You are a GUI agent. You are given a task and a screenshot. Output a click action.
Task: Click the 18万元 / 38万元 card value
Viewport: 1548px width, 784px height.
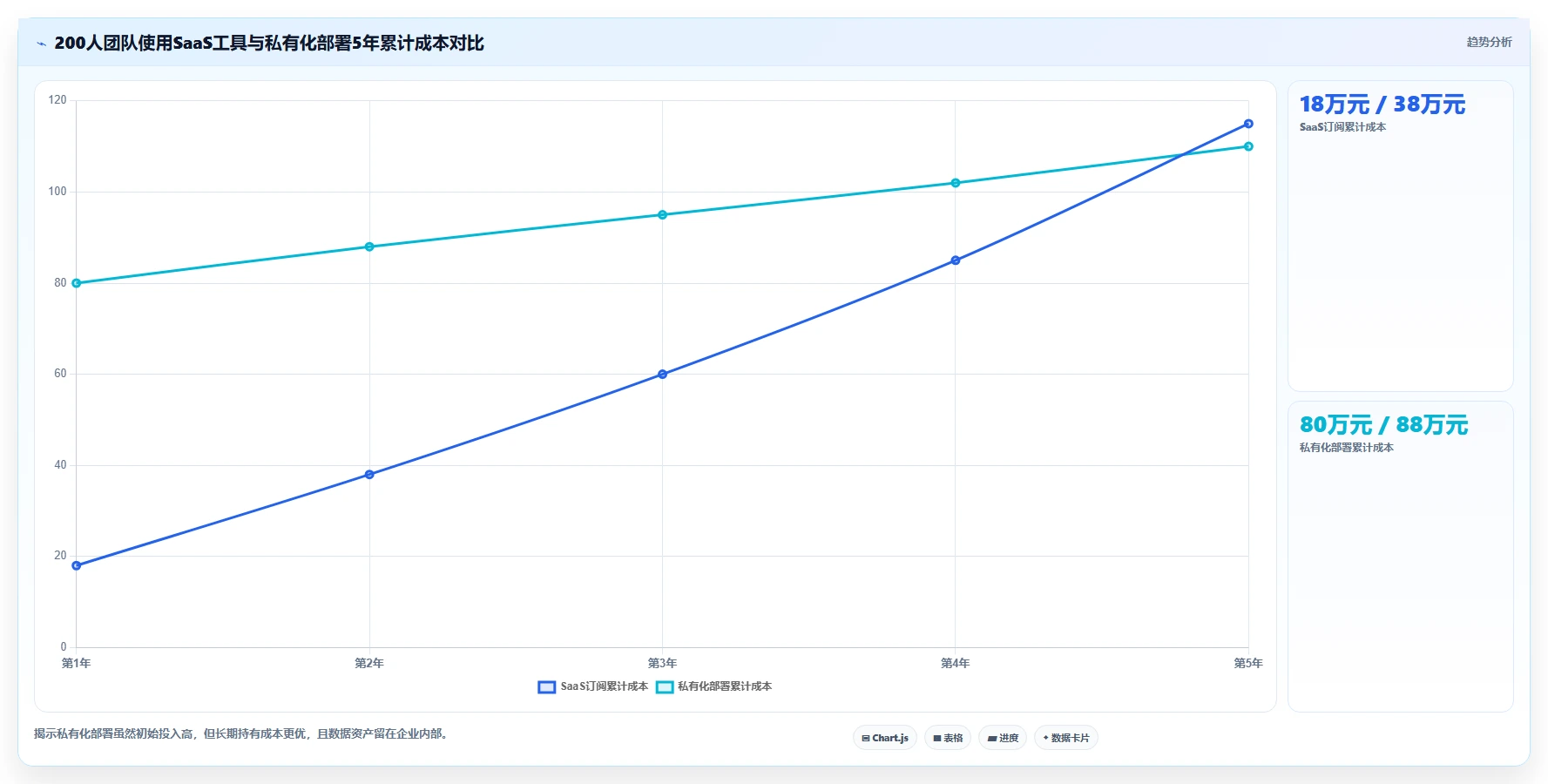1382,105
